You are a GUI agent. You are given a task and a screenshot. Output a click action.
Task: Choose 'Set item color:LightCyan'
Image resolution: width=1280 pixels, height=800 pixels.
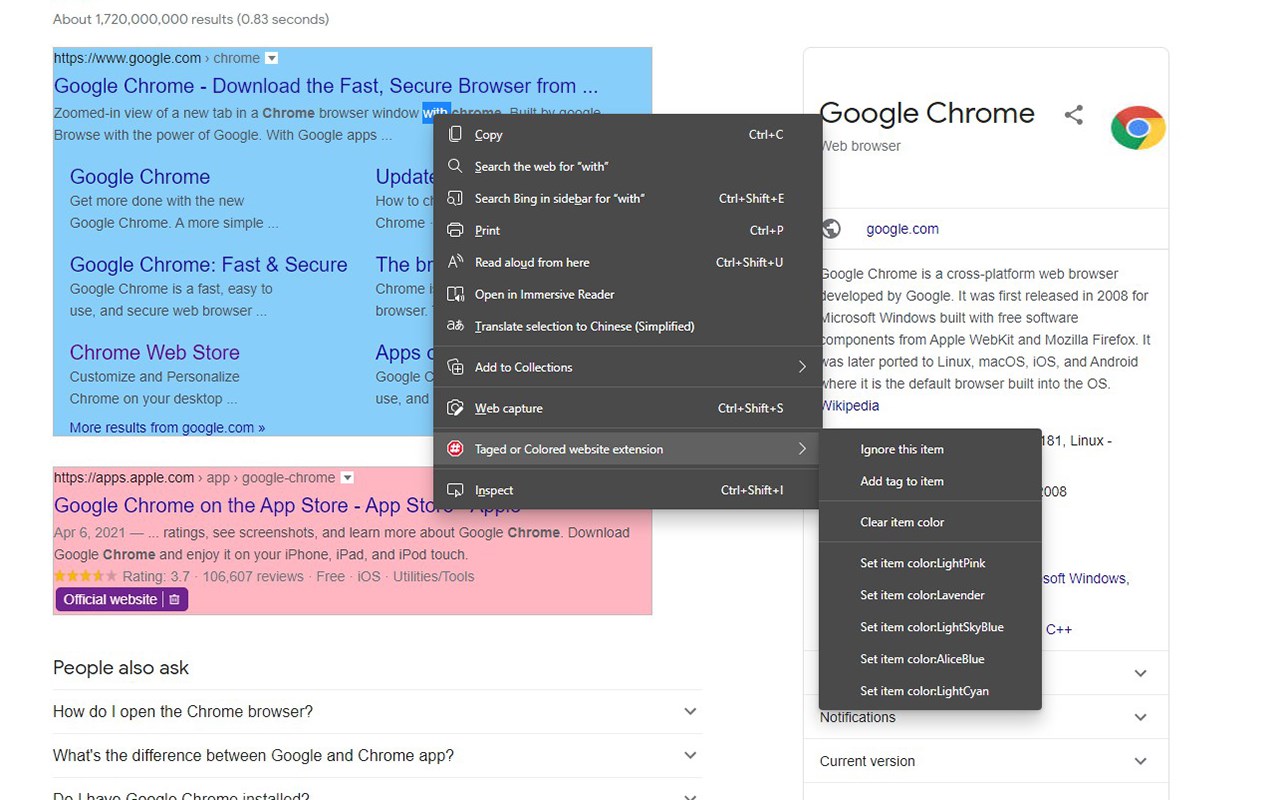click(x=930, y=691)
